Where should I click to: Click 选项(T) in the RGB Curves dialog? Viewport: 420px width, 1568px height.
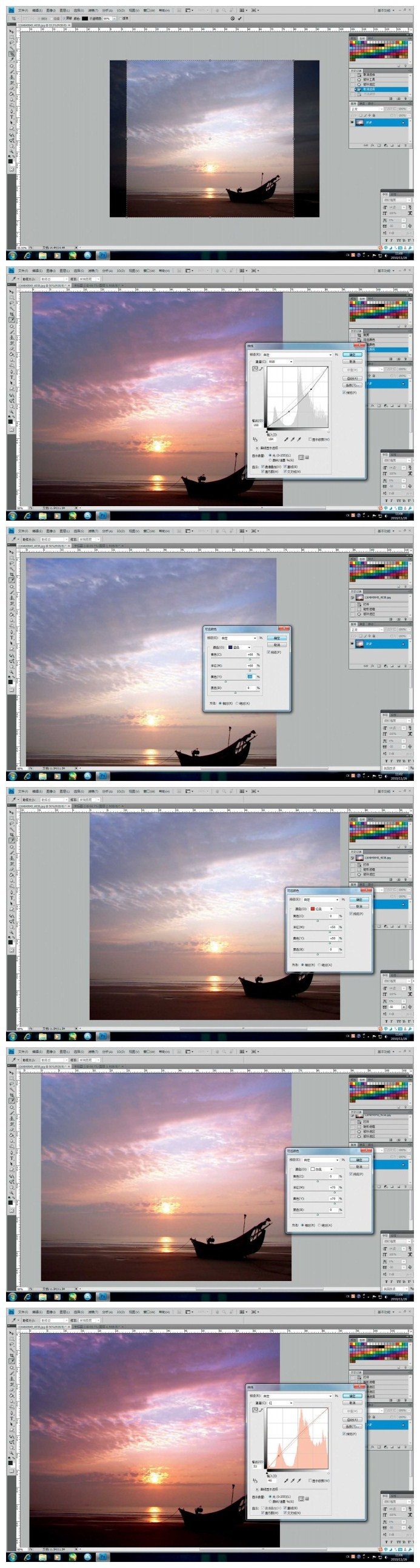(x=352, y=385)
